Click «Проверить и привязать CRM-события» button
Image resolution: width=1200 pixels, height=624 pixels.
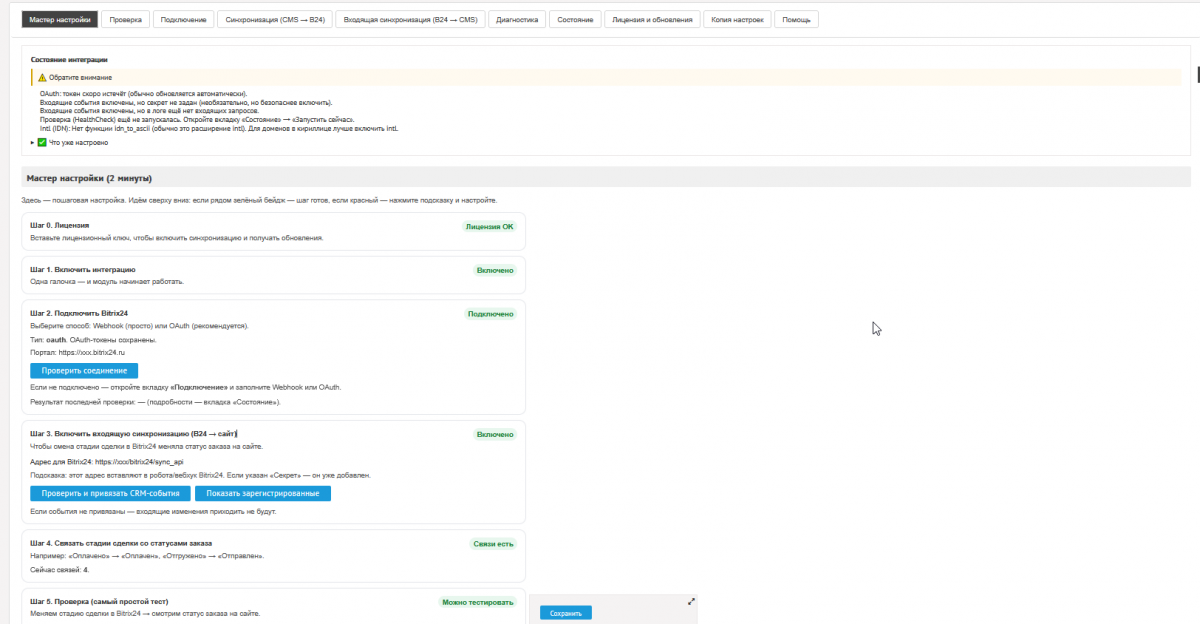[x=110, y=493]
